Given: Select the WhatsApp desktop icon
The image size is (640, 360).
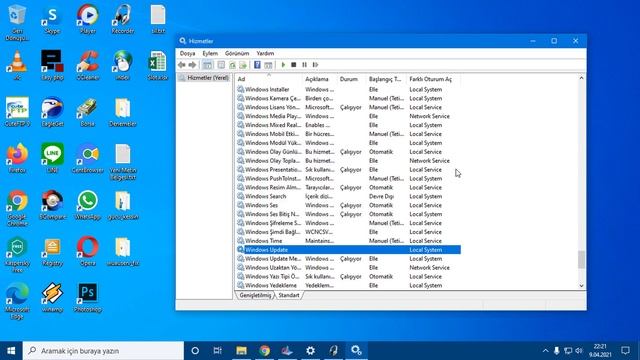Looking at the screenshot, I should point(88,205).
